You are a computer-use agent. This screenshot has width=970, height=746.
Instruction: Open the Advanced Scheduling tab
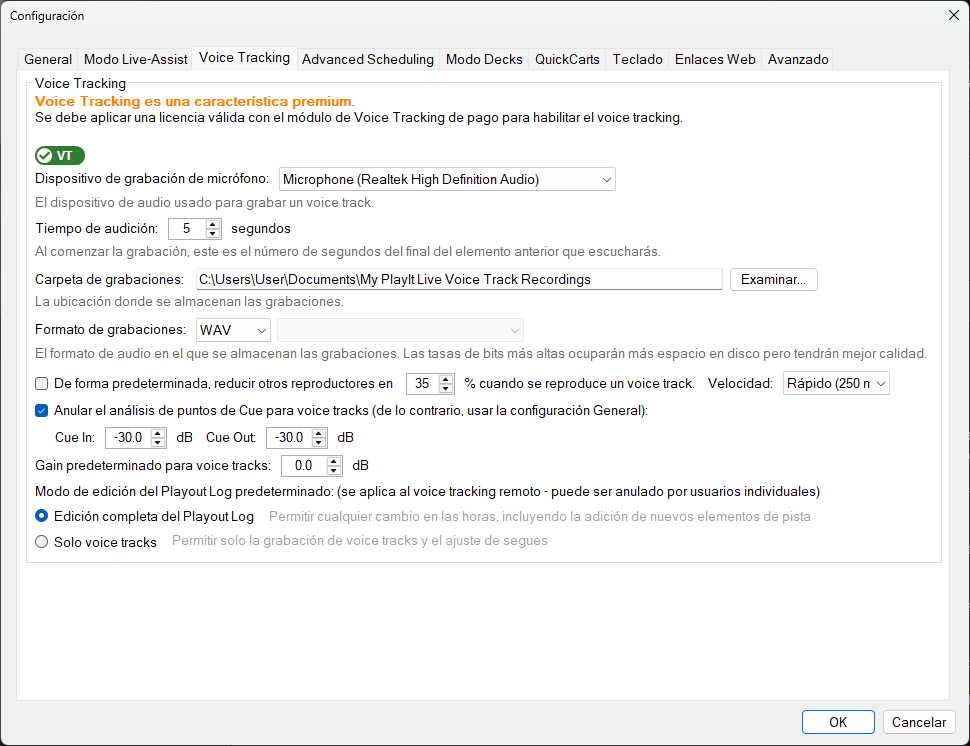(367, 59)
